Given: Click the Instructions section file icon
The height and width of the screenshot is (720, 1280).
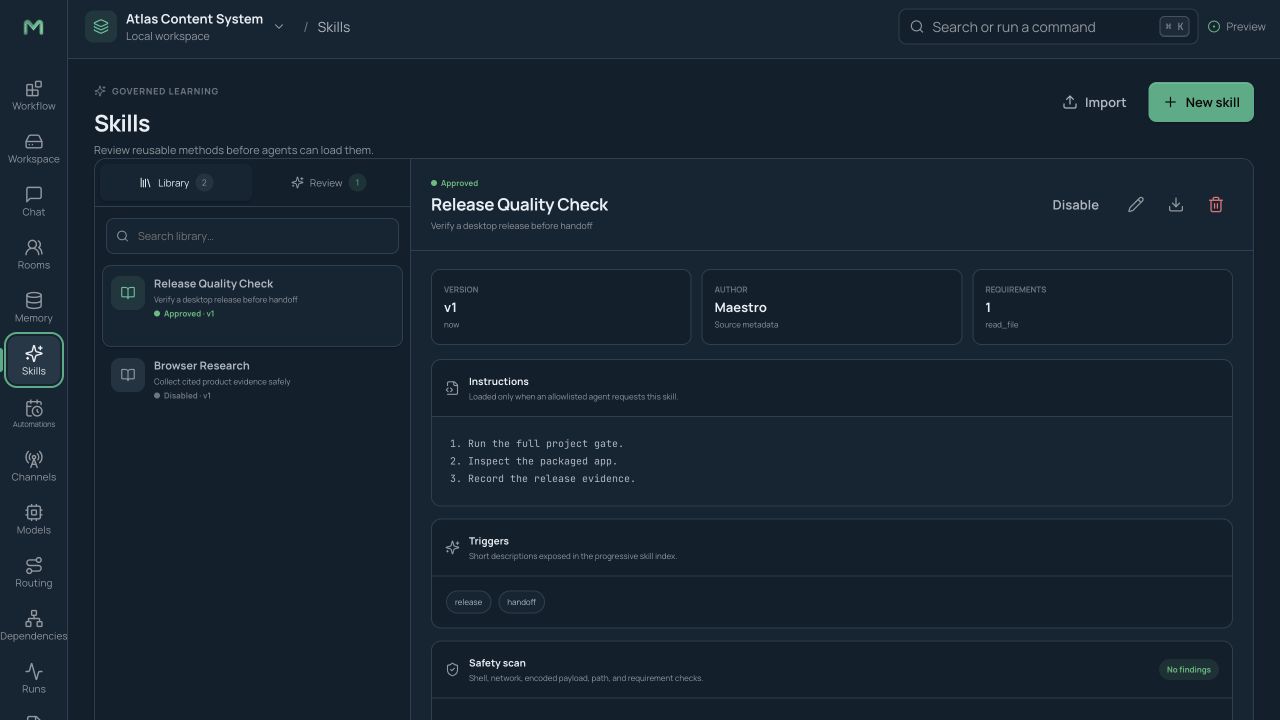Looking at the screenshot, I should tap(452, 388).
